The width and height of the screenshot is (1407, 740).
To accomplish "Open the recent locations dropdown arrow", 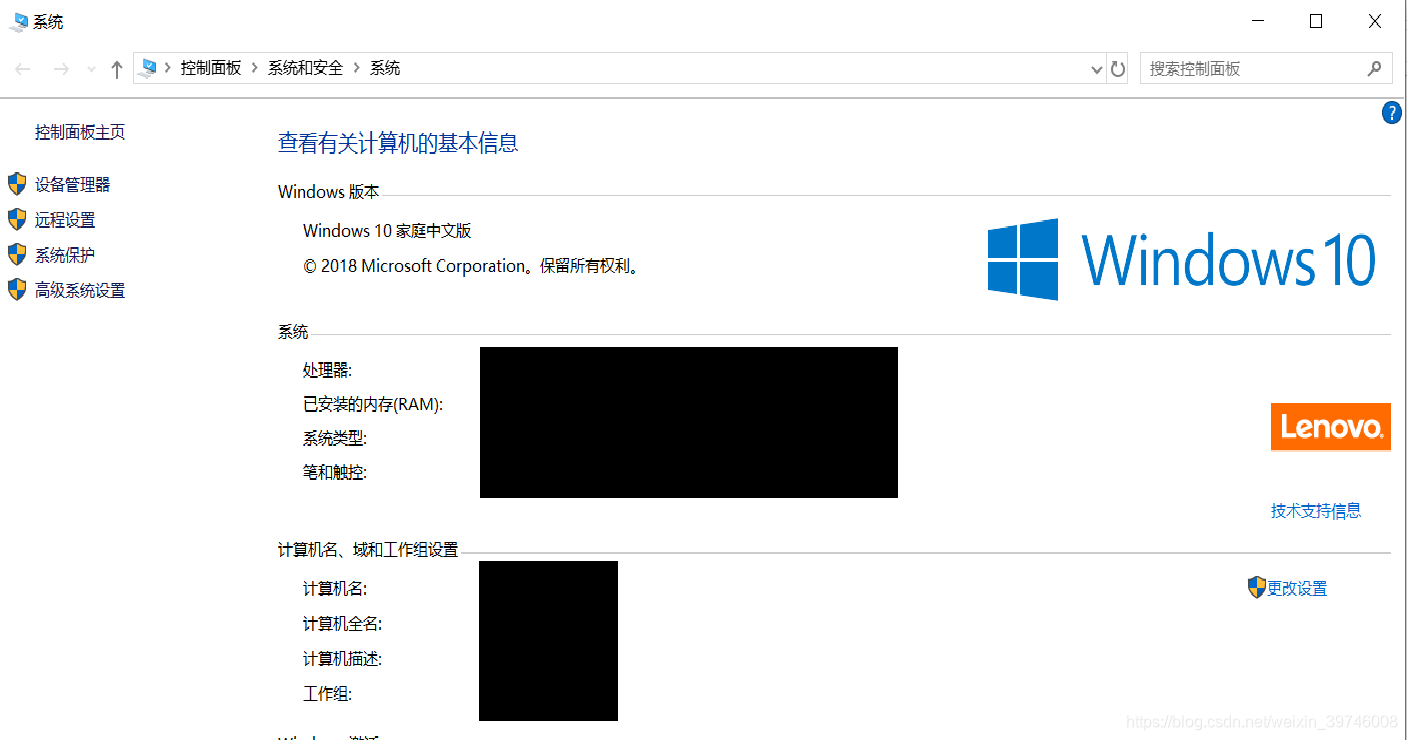I will click(91, 69).
